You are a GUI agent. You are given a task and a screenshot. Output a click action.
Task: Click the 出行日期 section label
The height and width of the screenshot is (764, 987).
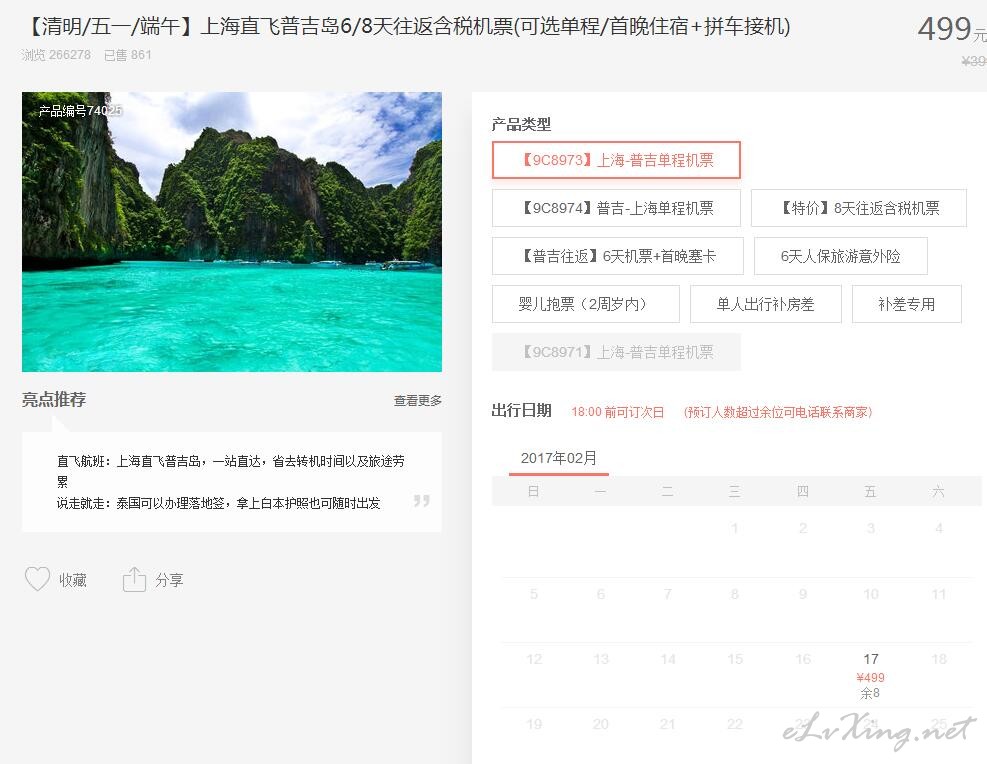521,410
